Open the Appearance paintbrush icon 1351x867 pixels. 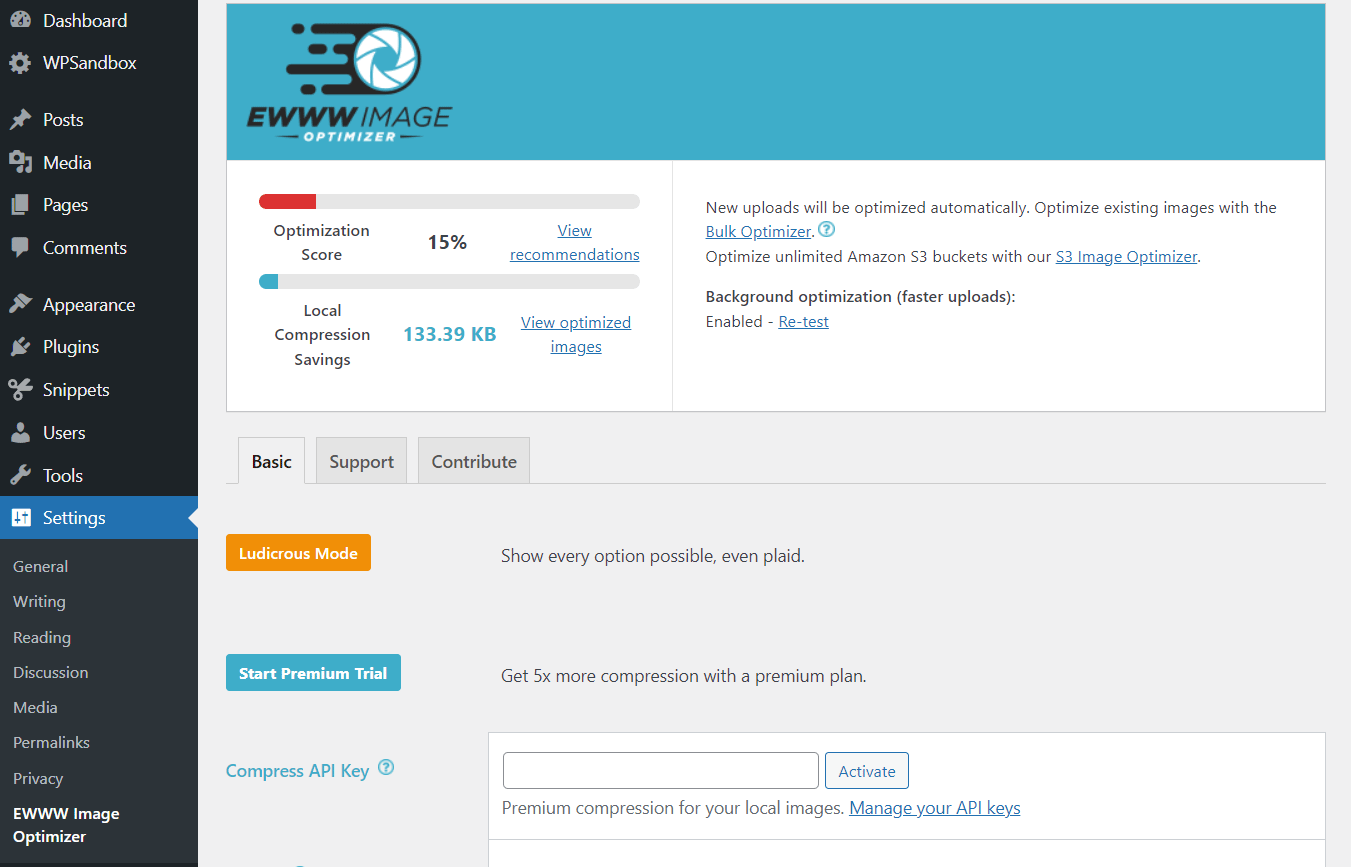tap(22, 303)
